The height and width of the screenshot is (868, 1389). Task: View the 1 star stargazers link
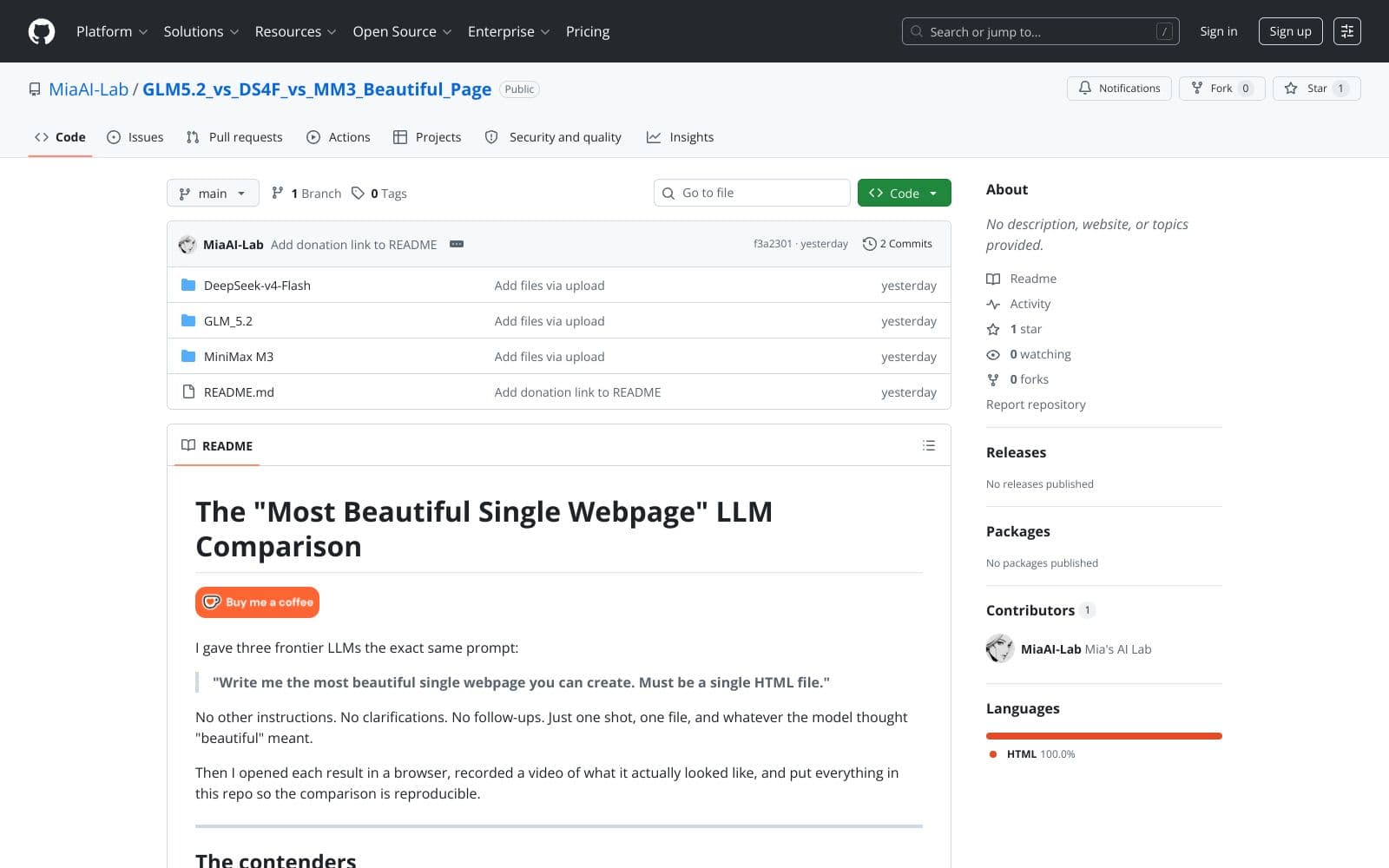(x=1014, y=329)
